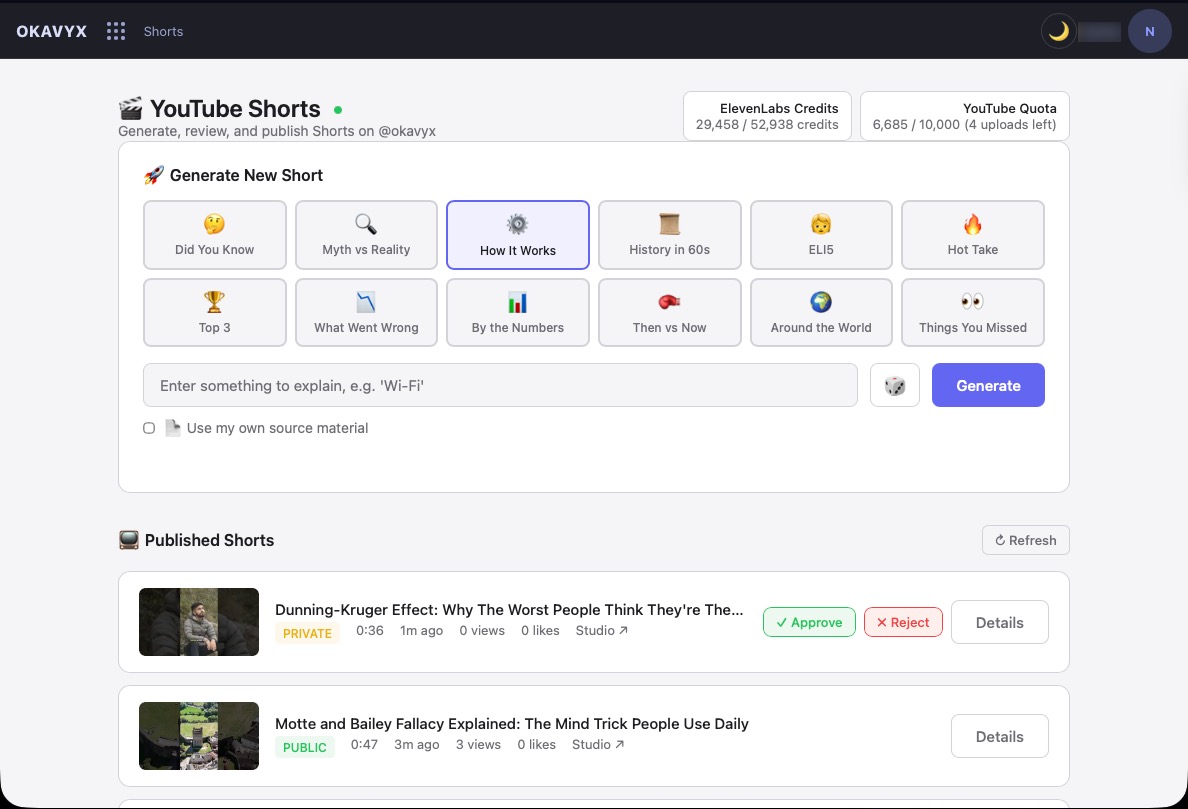The width and height of the screenshot is (1188, 809).
Task: Click the YouTube Quota box
Action: 964,116
